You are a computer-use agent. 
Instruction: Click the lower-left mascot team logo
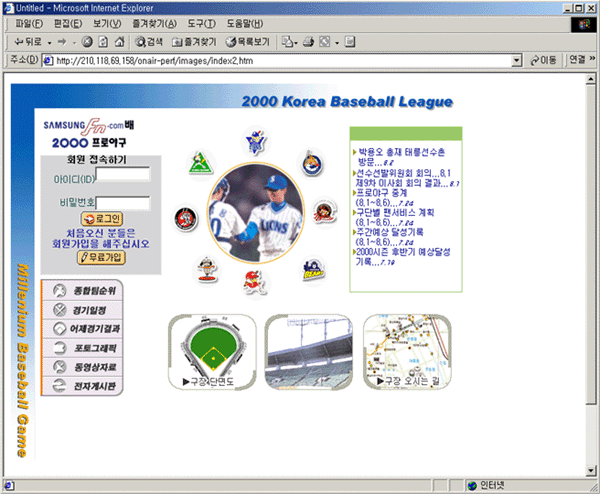pyautogui.click(x=207, y=269)
